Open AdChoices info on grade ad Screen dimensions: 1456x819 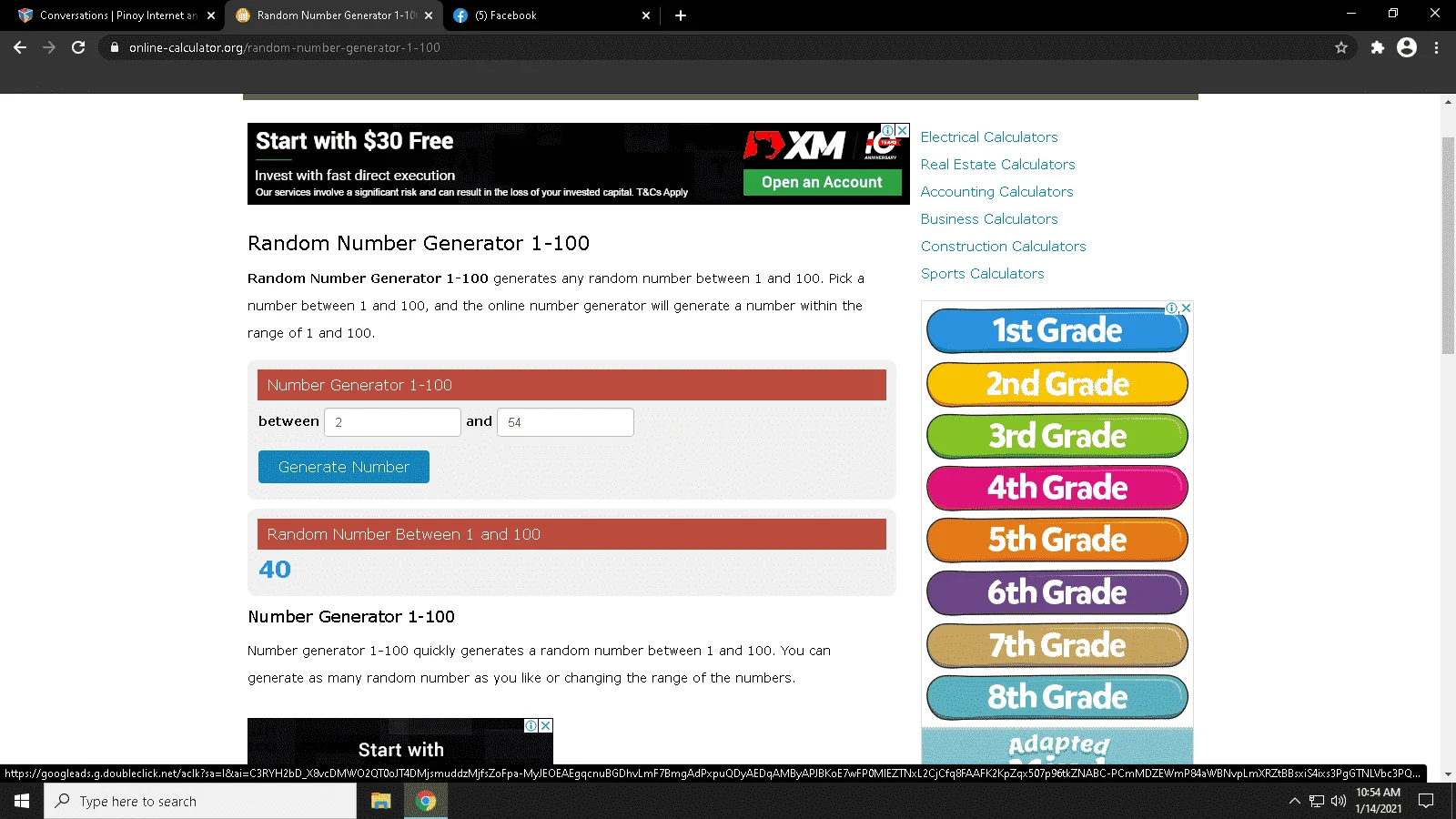[x=1172, y=308]
